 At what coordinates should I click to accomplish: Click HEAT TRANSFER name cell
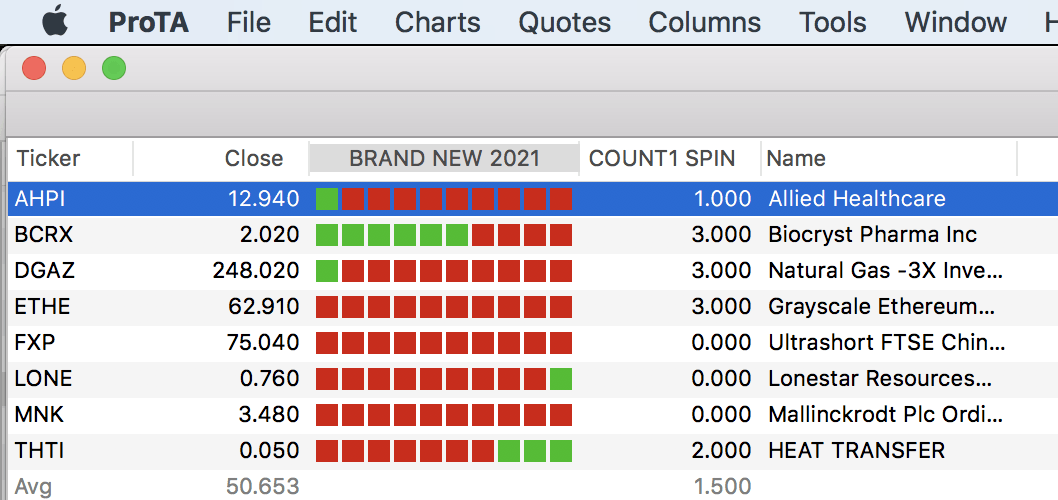856,450
